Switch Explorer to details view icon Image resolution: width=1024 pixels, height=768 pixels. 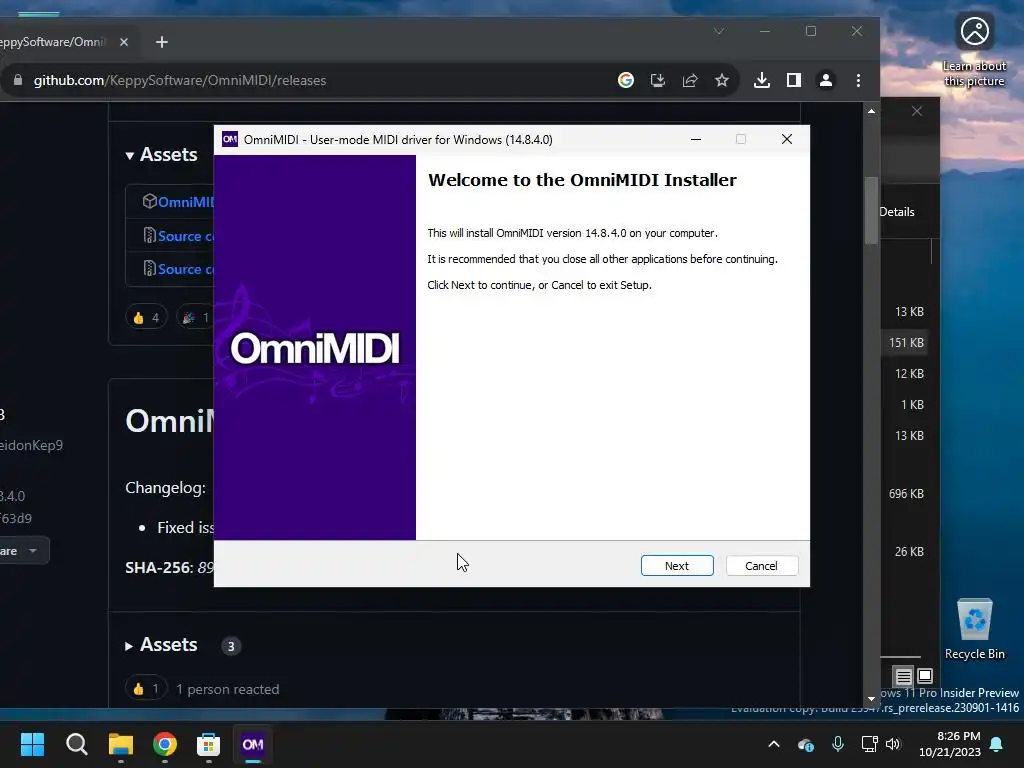[x=903, y=676]
